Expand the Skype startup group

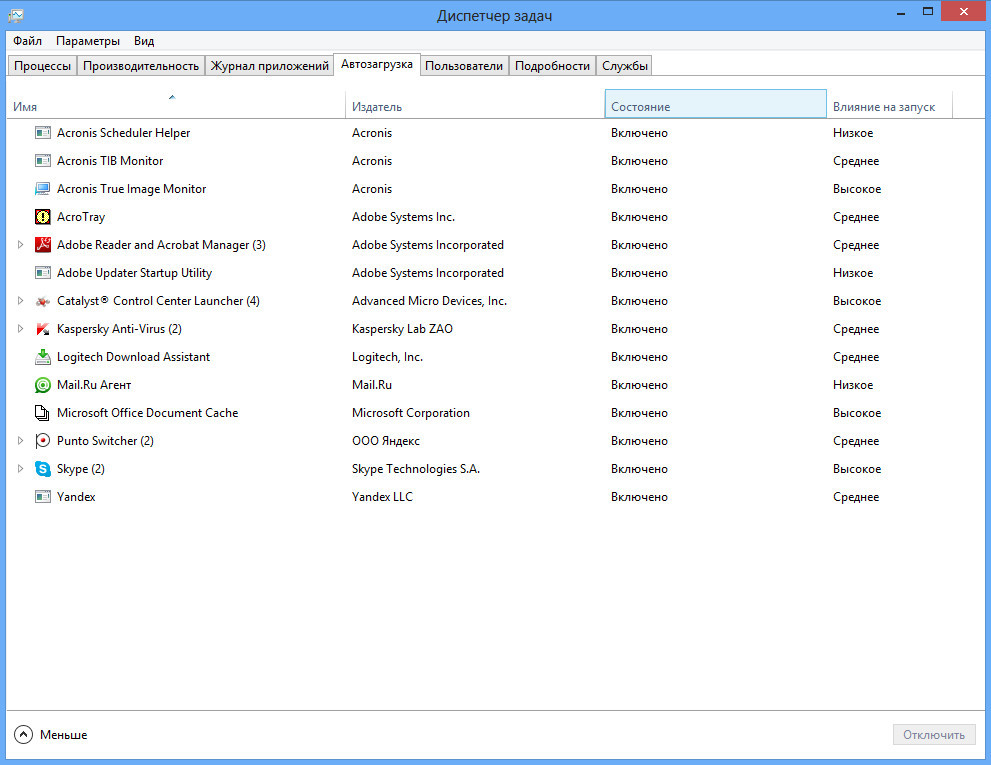coord(20,469)
